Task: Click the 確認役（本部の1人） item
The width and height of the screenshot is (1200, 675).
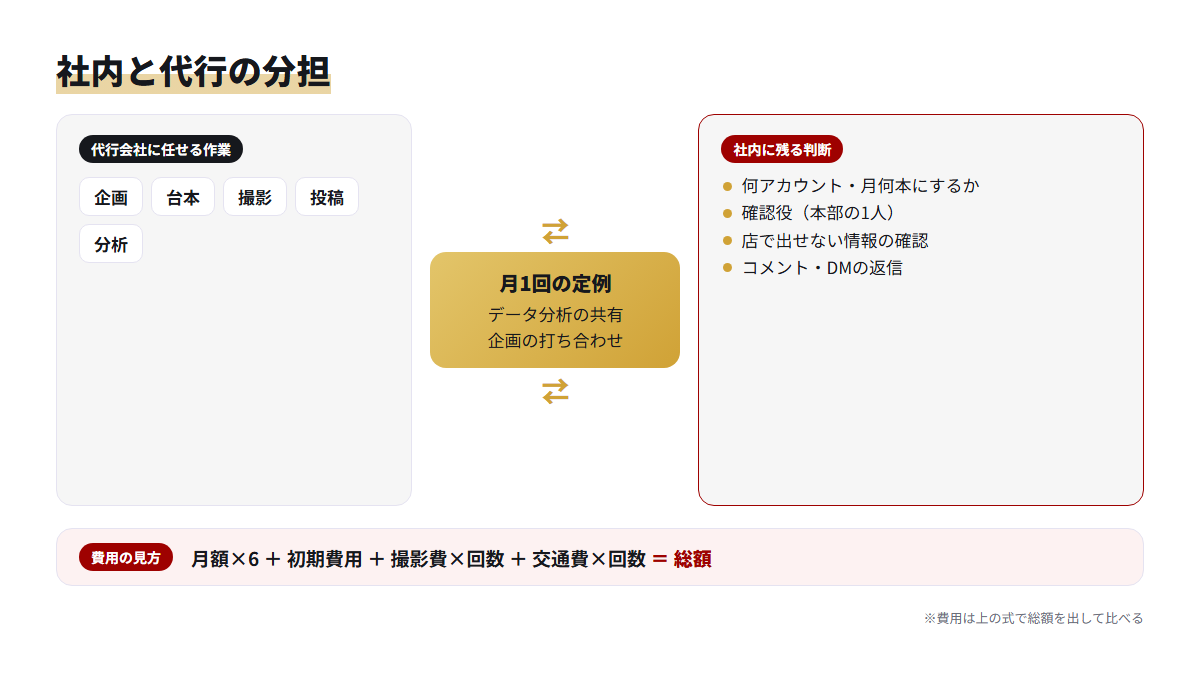Action: tap(819, 213)
